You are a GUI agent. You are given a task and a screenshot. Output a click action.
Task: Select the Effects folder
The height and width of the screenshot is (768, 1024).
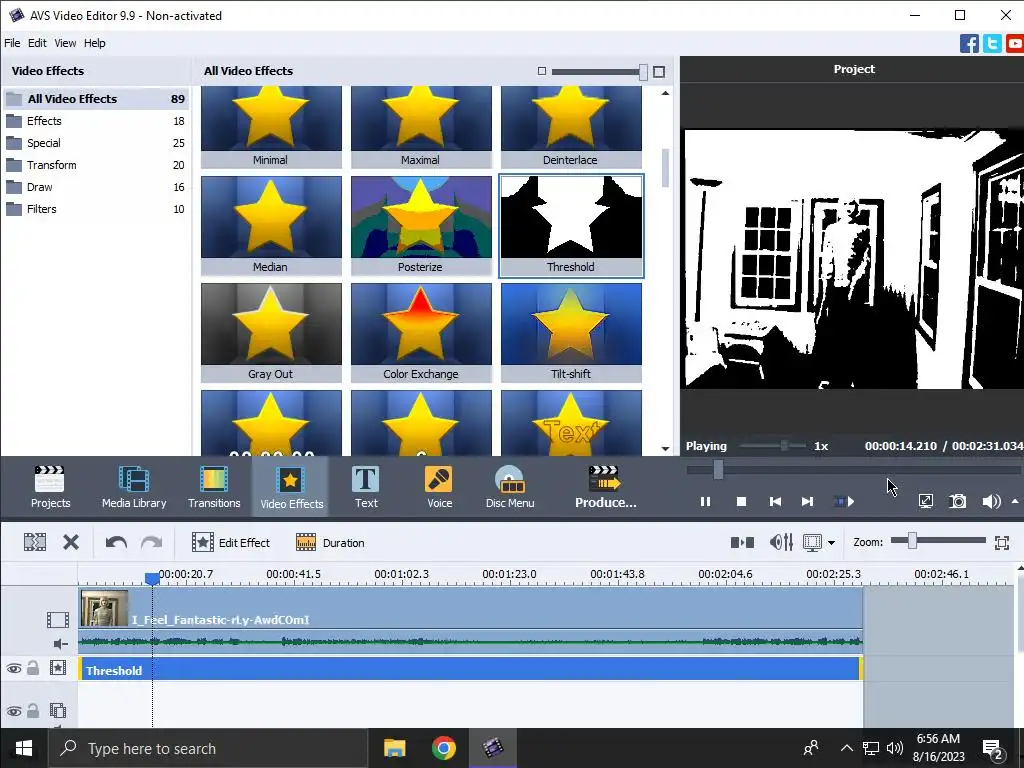95,121
